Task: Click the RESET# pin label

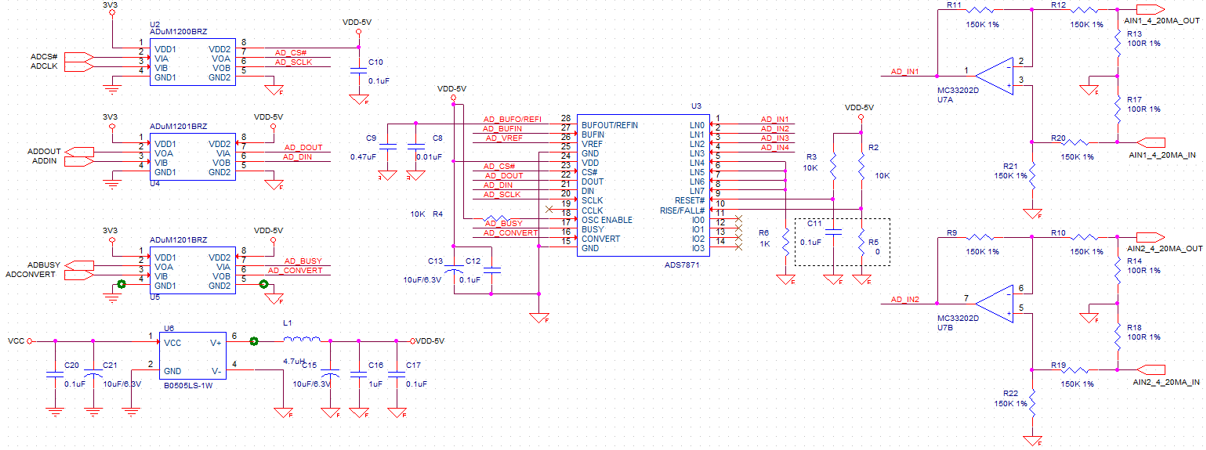Action: 689,200
